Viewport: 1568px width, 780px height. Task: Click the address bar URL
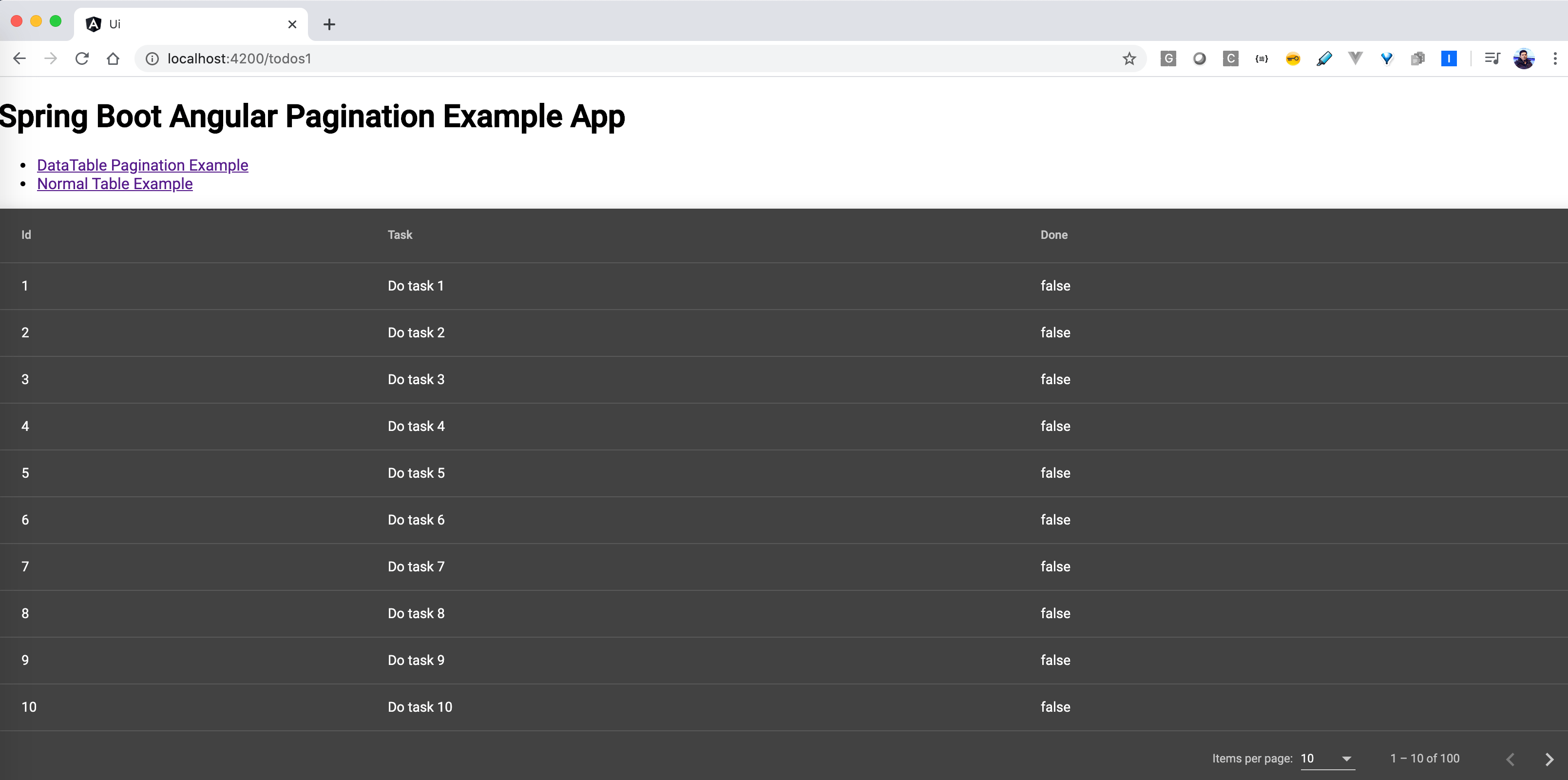click(x=239, y=58)
